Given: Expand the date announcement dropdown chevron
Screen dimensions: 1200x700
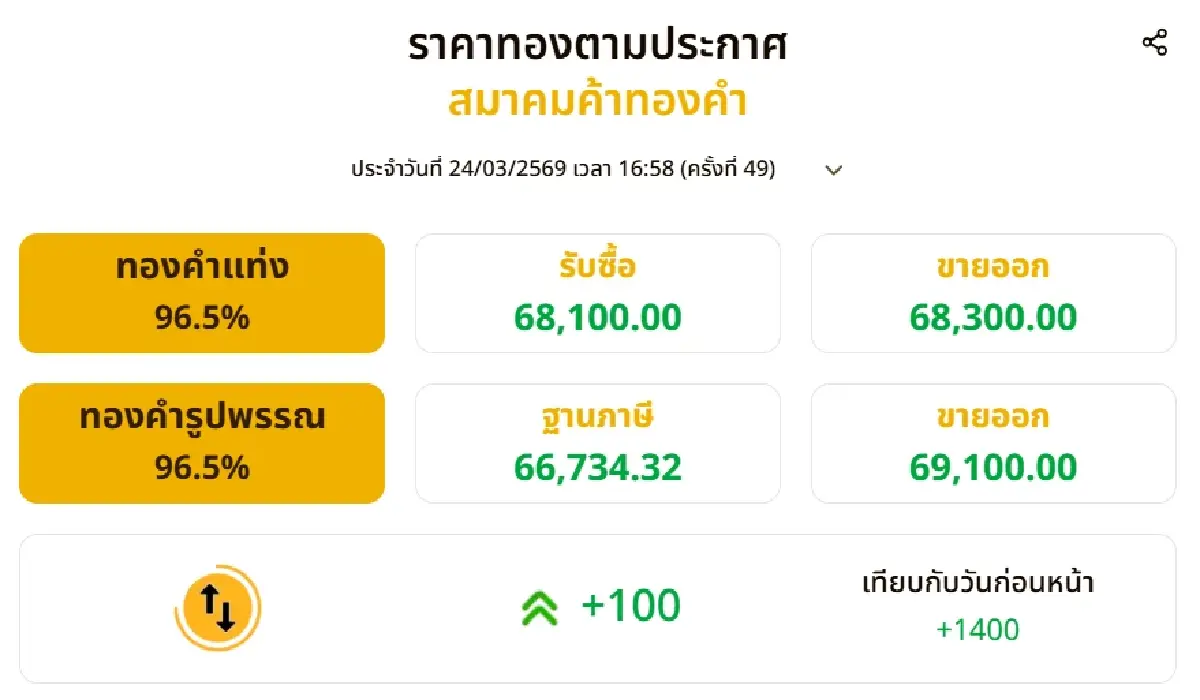Looking at the screenshot, I should click(833, 170).
